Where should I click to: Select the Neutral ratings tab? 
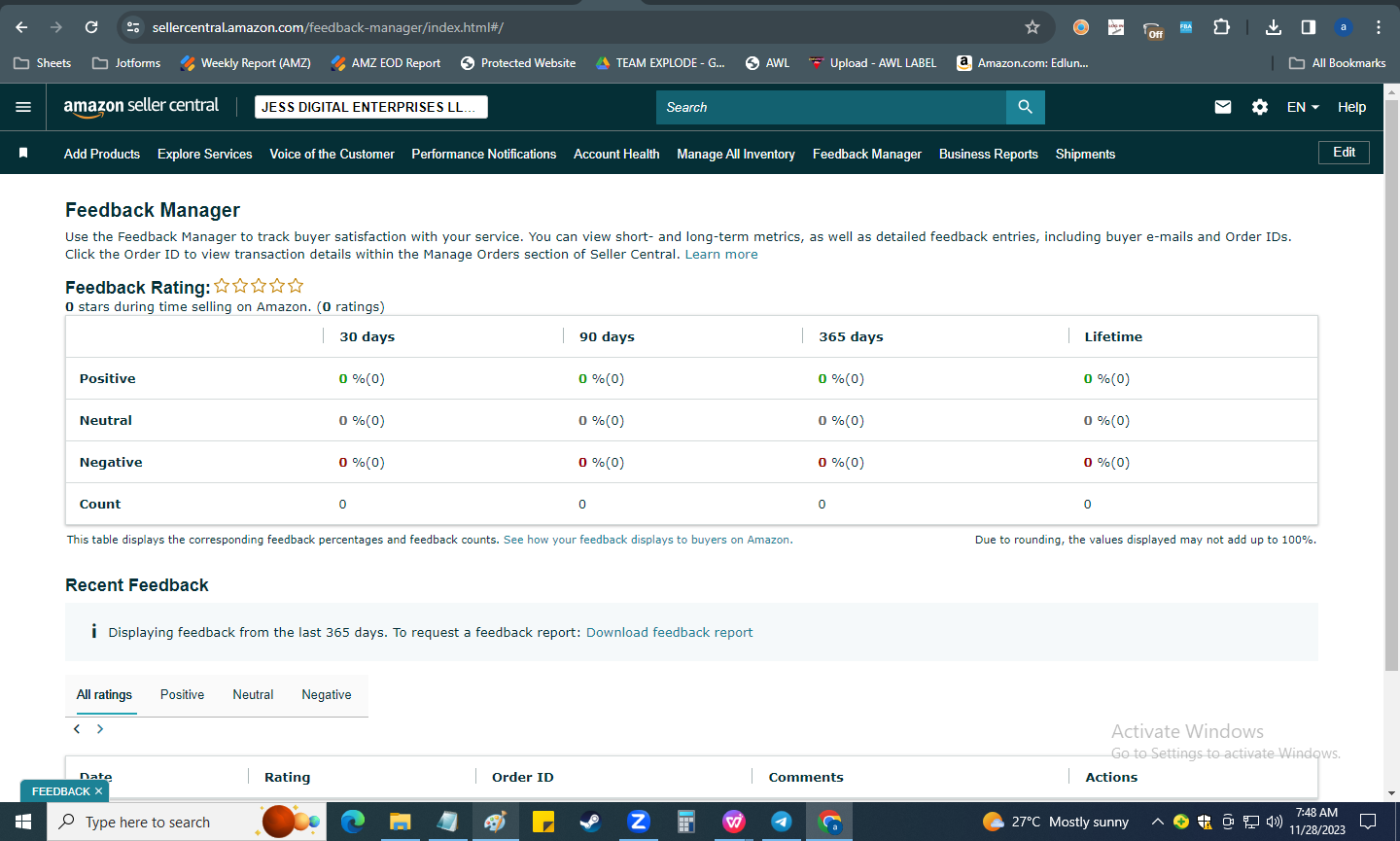click(253, 695)
